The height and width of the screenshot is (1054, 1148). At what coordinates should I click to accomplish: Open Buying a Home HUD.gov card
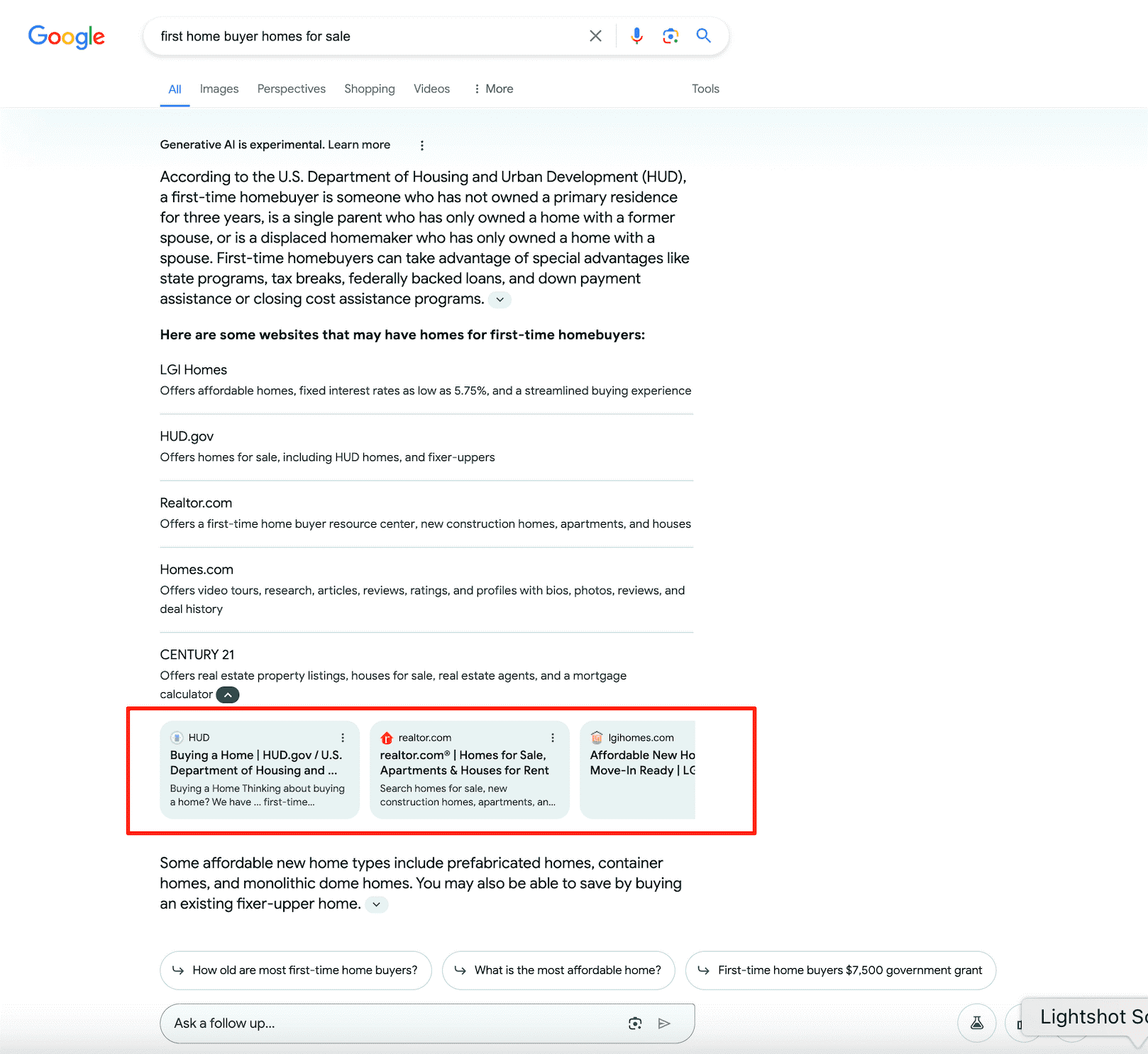point(260,770)
